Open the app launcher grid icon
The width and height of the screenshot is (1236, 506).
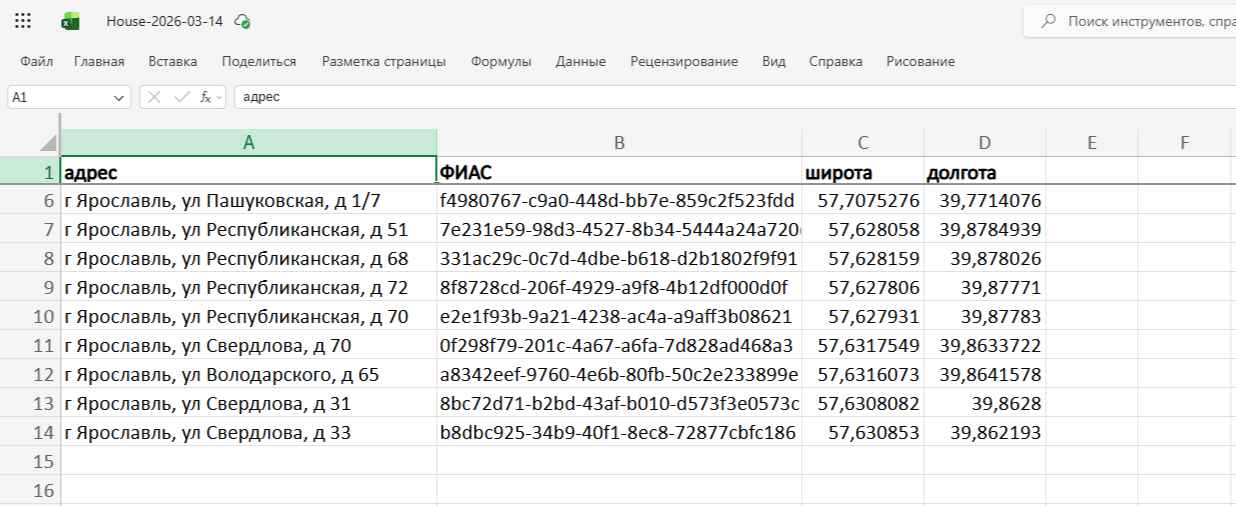click(22, 21)
